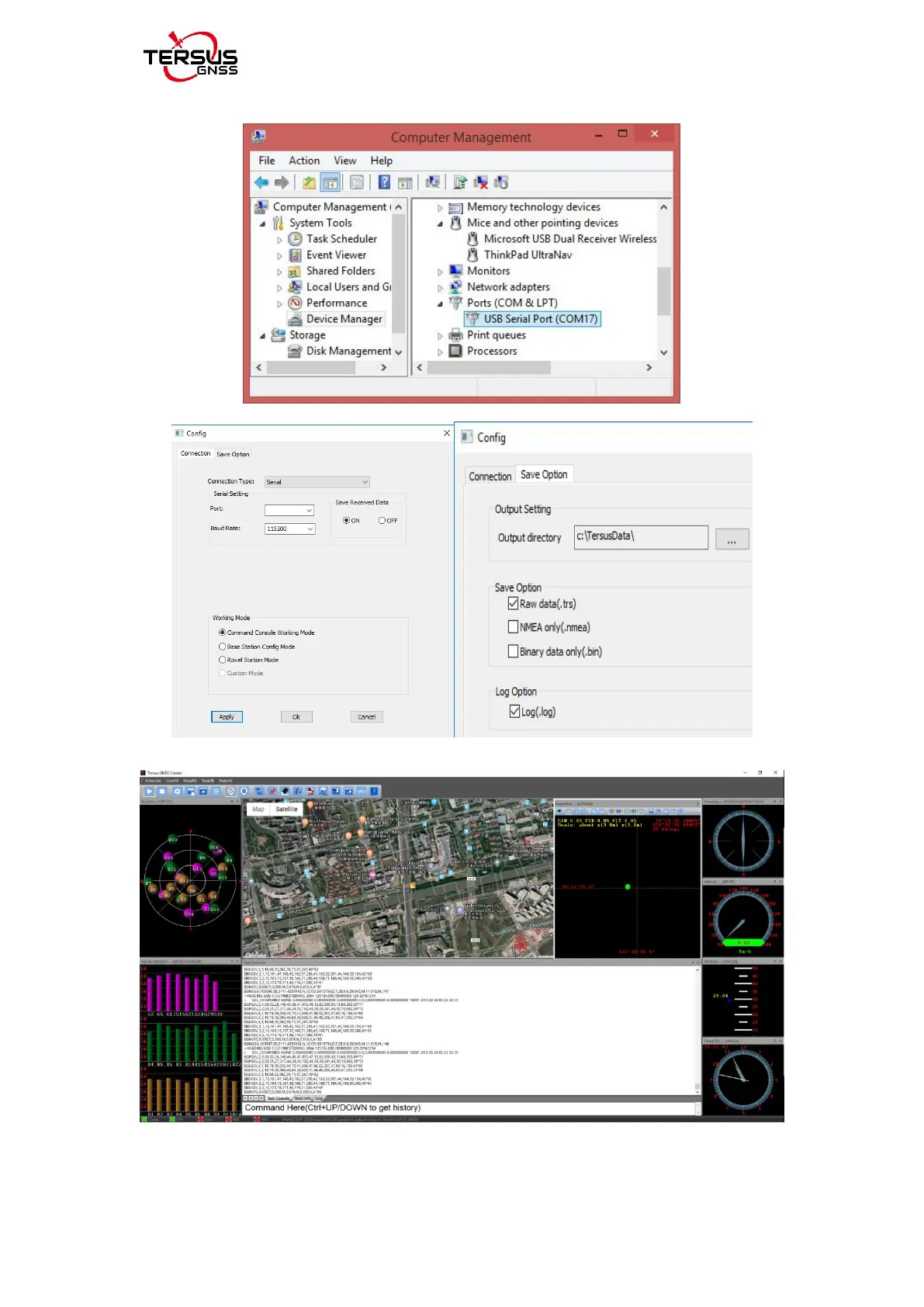Click the Stop square icon in Tersus toolbar
Image resolution: width=924 pixels, height=1307 pixels.
click(161, 792)
